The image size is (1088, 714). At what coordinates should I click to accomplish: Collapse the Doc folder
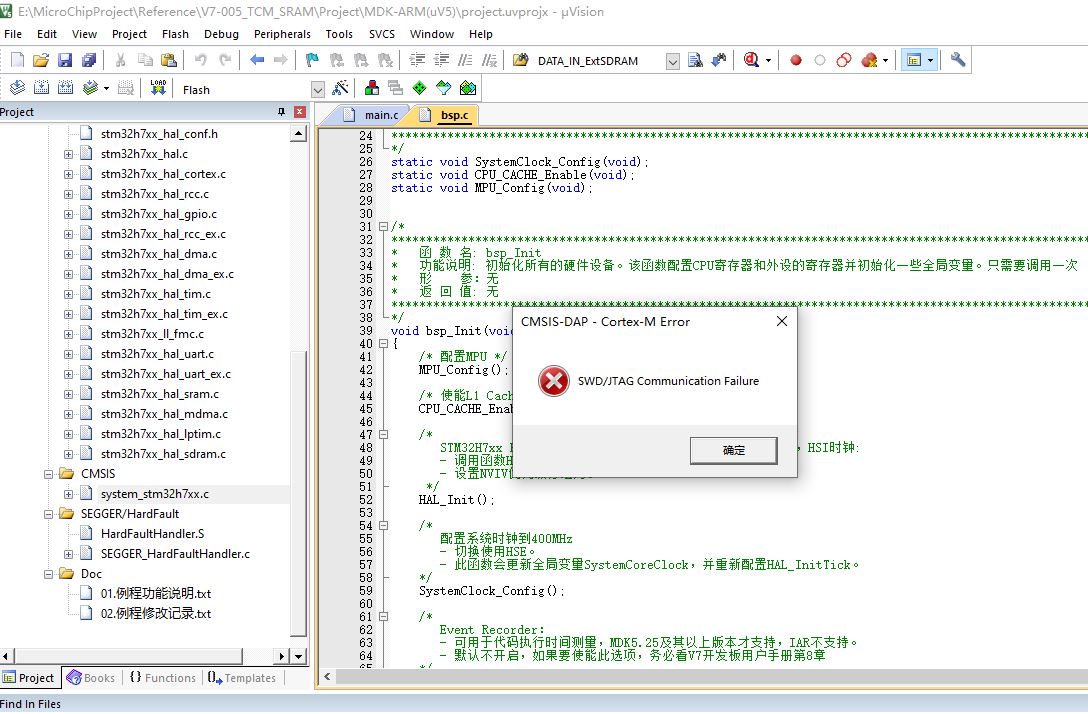pos(49,575)
